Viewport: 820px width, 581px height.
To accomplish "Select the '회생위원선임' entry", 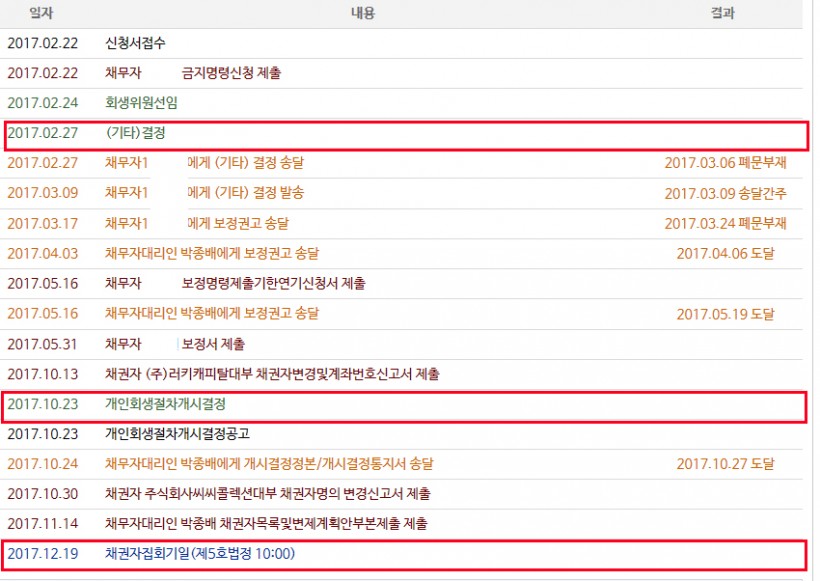I will tap(141, 102).
